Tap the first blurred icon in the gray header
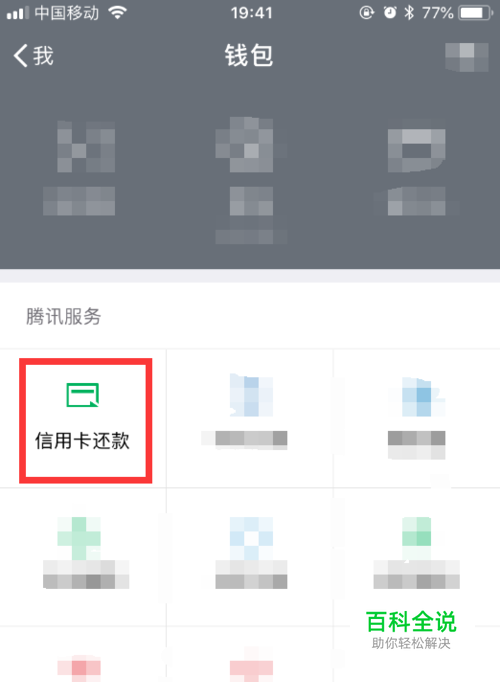This screenshot has height=682, width=500. pos(79,167)
